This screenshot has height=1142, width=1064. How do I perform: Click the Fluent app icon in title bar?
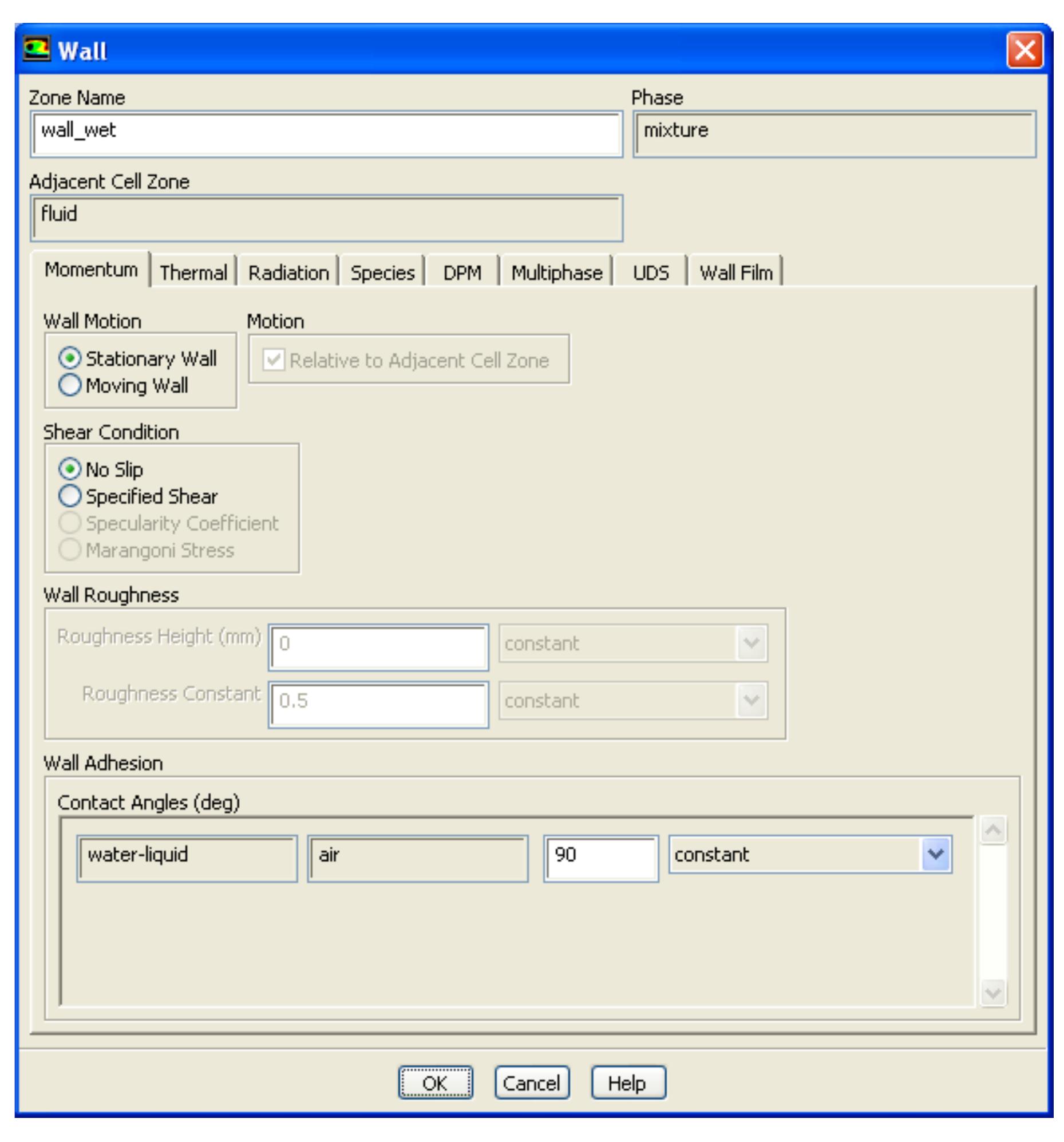[36, 50]
